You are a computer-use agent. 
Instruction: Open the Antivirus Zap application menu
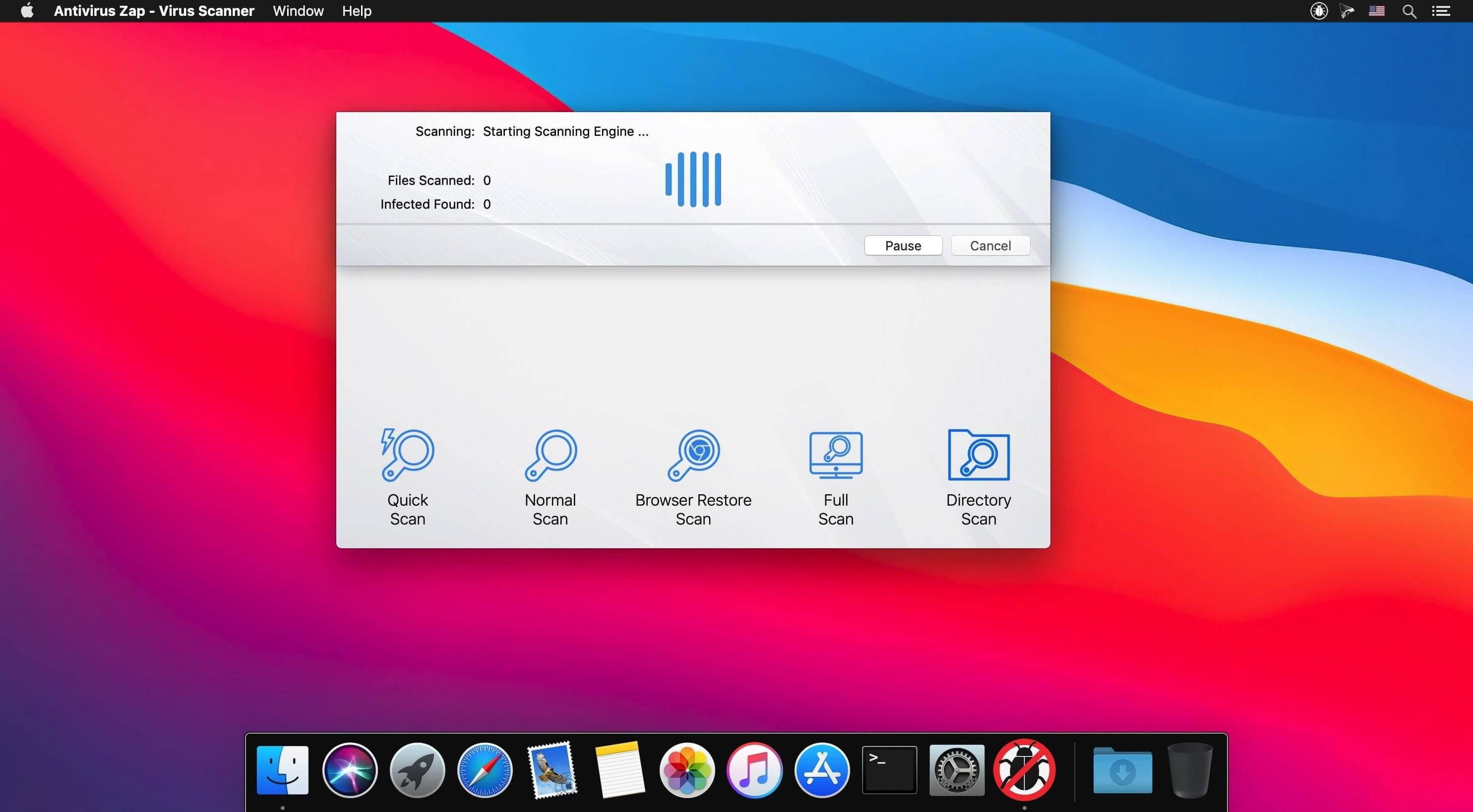pyautogui.click(x=154, y=11)
